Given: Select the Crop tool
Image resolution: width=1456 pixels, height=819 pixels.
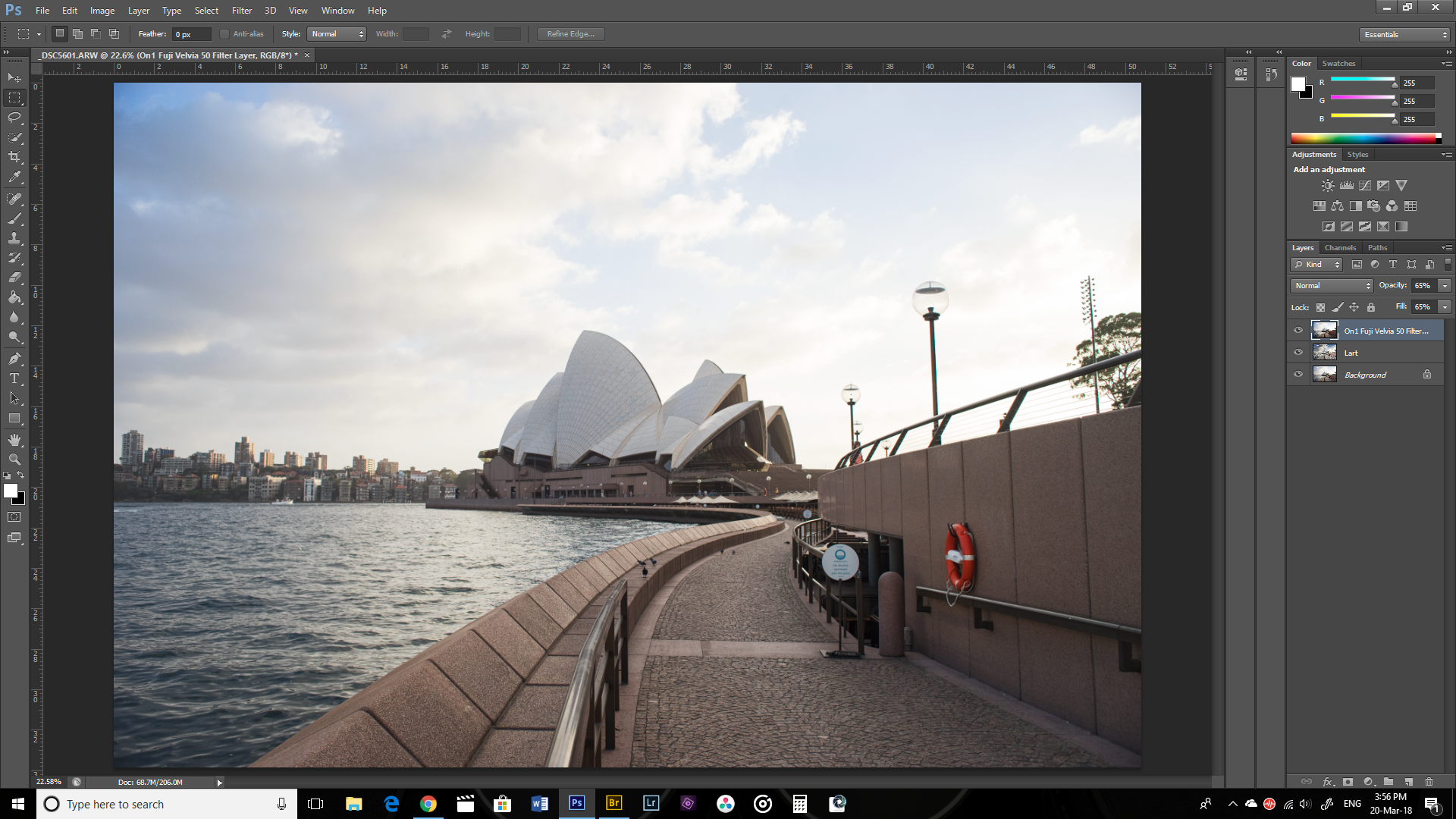Looking at the screenshot, I should click(x=14, y=157).
